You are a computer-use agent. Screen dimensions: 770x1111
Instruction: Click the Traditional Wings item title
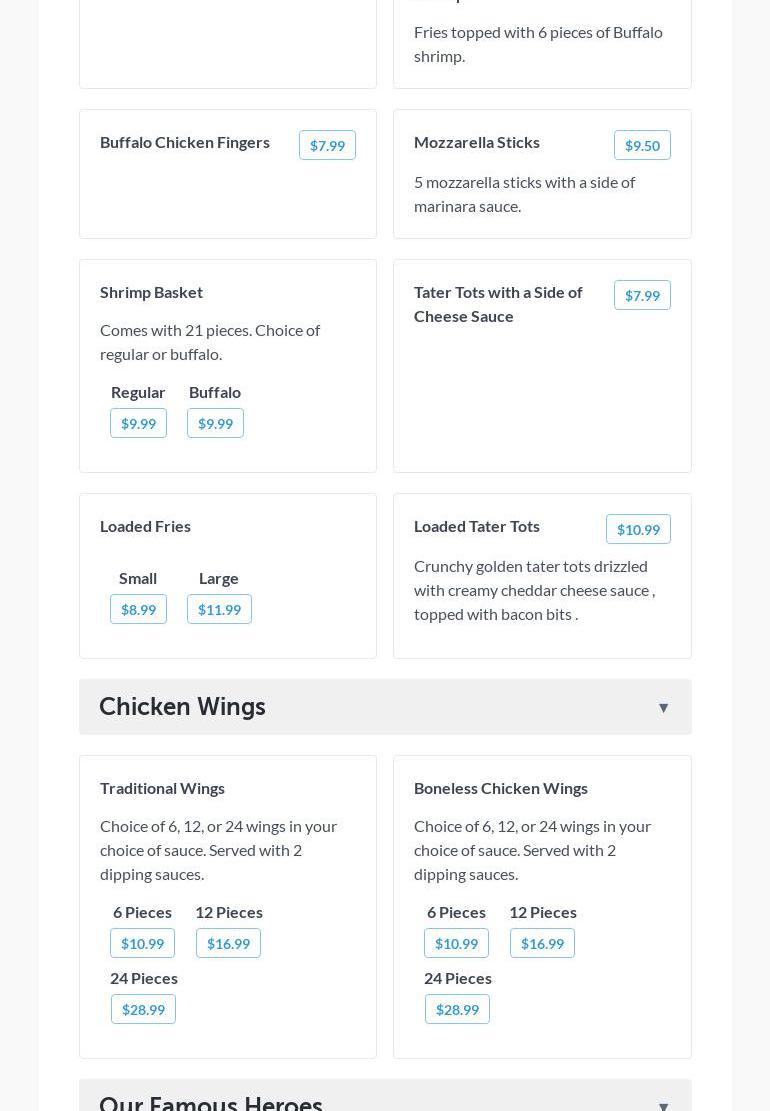(x=162, y=788)
